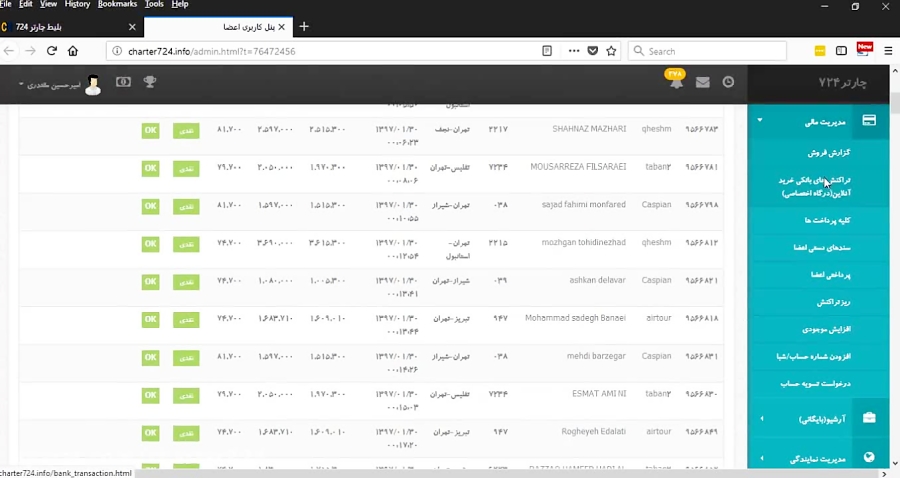This screenshot has width=900, height=478.
Task: Click the browser forward arrow
Action: pyautogui.click(x=30, y=51)
